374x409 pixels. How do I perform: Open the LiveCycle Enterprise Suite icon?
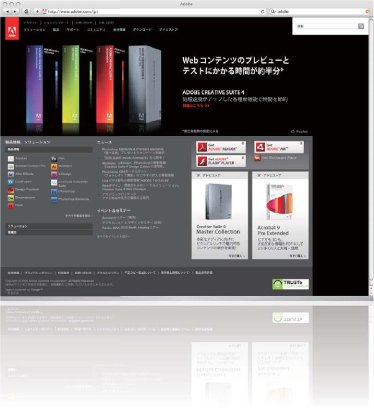pyautogui.click(x=54, y=183)
